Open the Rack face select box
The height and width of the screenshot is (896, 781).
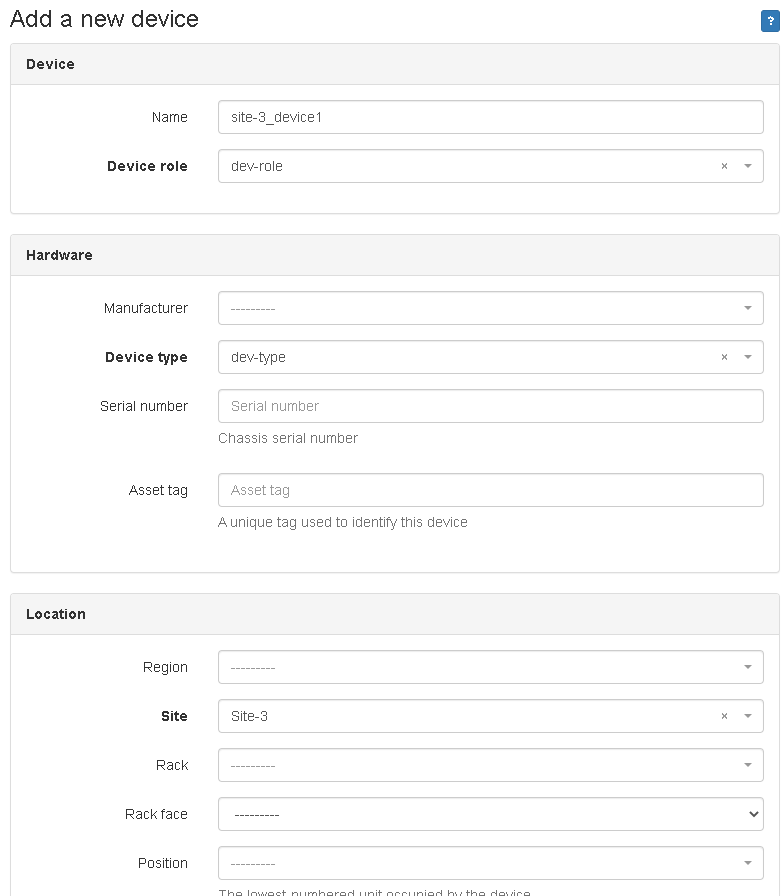click(x=490, y=815)
